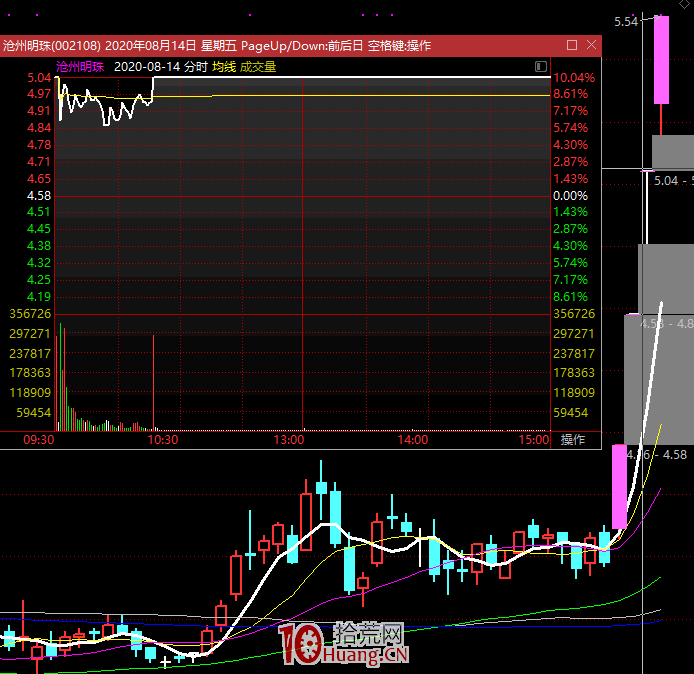The height and width of the screenshot is (674, 694).
Task: Click the 09:30 time axis label
Action: 39,440
